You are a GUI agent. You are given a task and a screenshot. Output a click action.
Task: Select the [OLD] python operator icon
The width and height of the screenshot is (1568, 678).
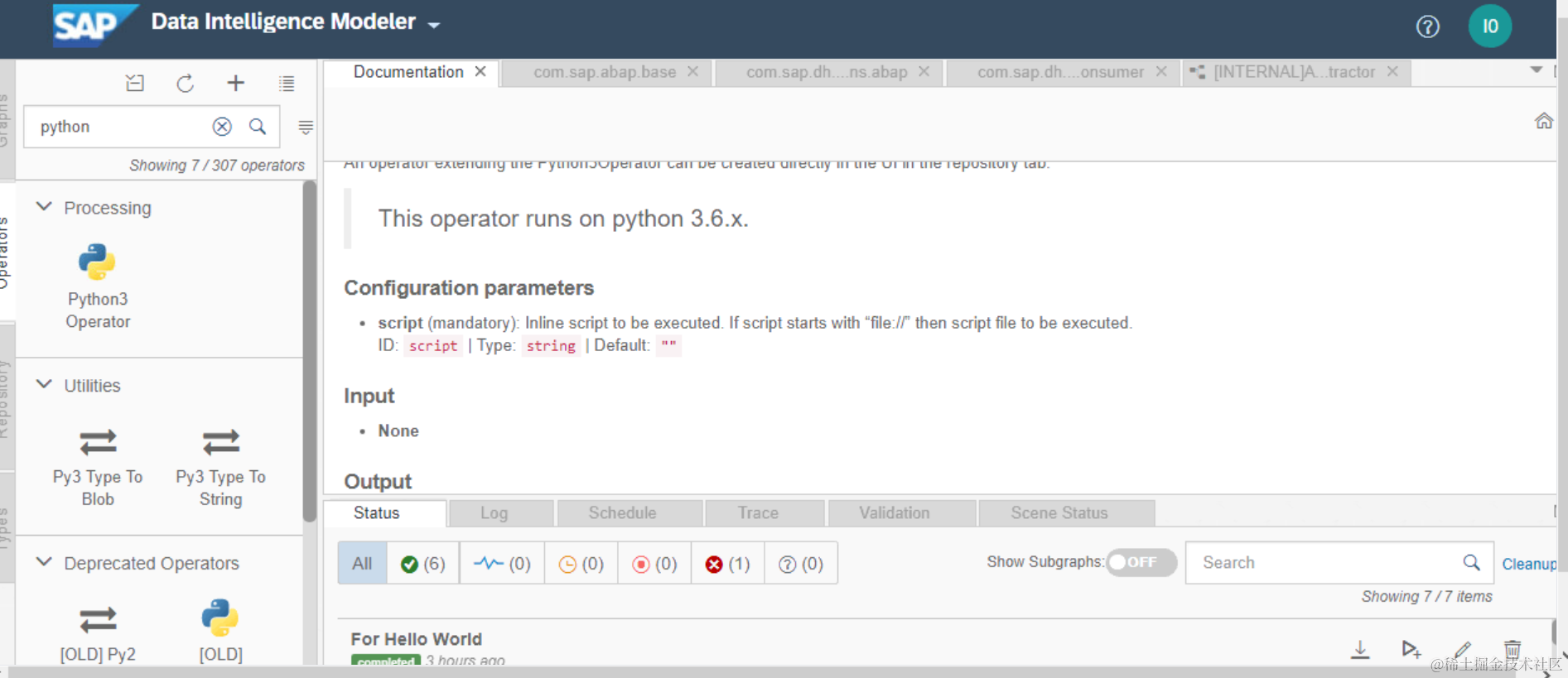[220, 618]
